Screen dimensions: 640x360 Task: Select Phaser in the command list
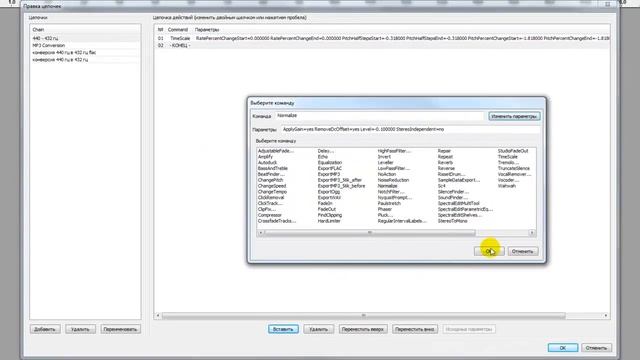pos(384,209)
